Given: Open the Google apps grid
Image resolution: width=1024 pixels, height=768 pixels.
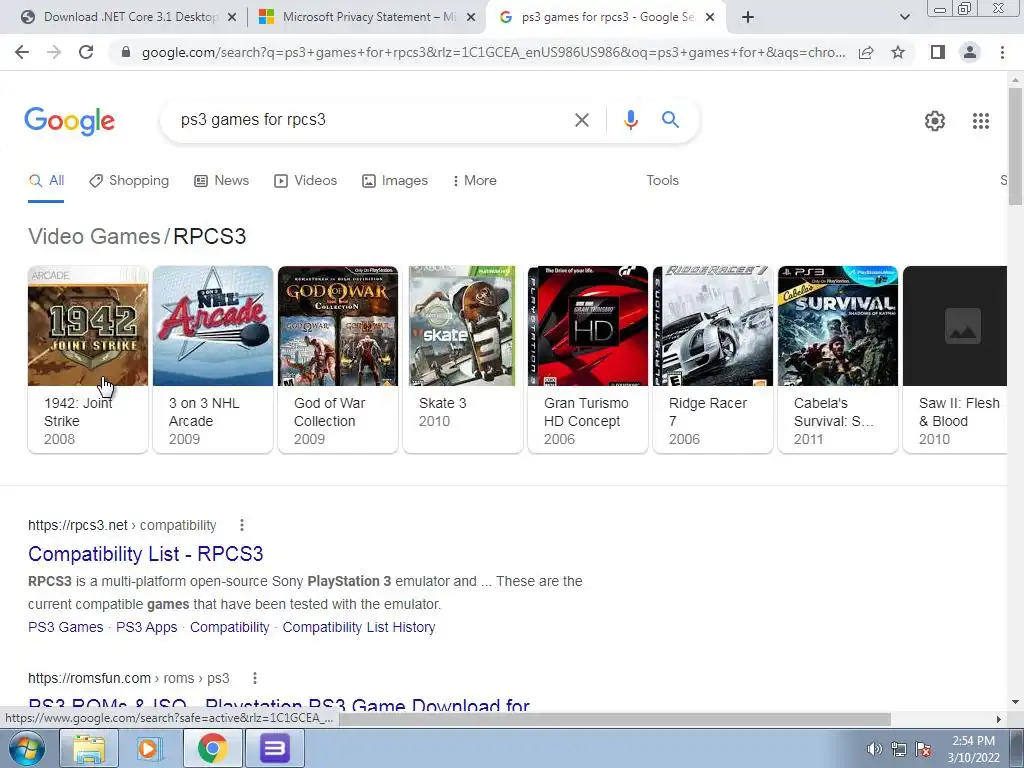Looking at the screenshot, I should pos(980,121).
